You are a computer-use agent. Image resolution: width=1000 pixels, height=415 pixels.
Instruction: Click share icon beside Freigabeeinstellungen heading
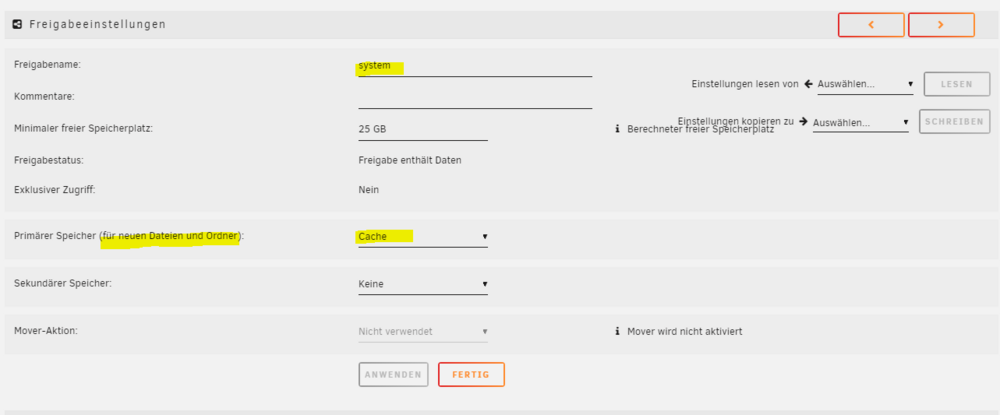tap(17, 24)
